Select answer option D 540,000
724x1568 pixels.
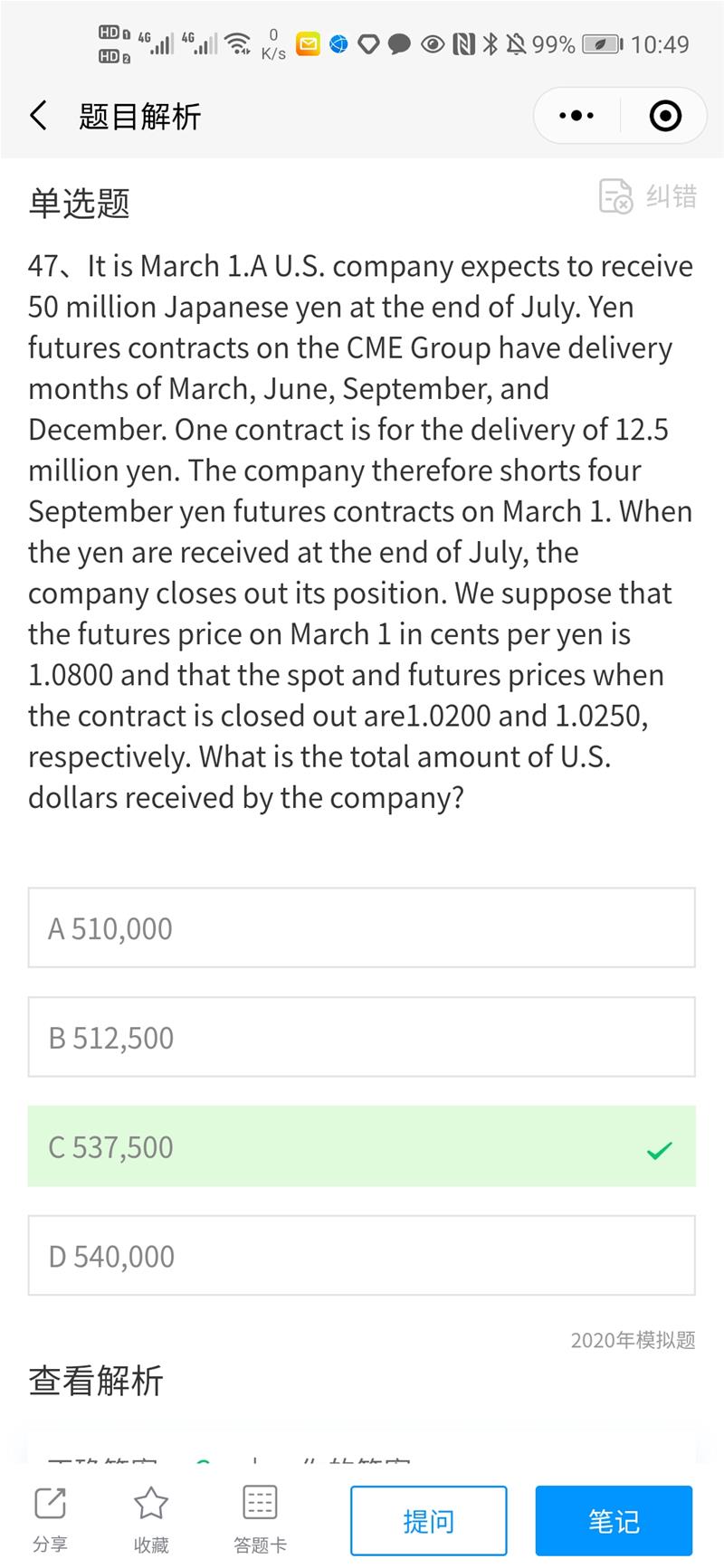tap(361, 1256)
